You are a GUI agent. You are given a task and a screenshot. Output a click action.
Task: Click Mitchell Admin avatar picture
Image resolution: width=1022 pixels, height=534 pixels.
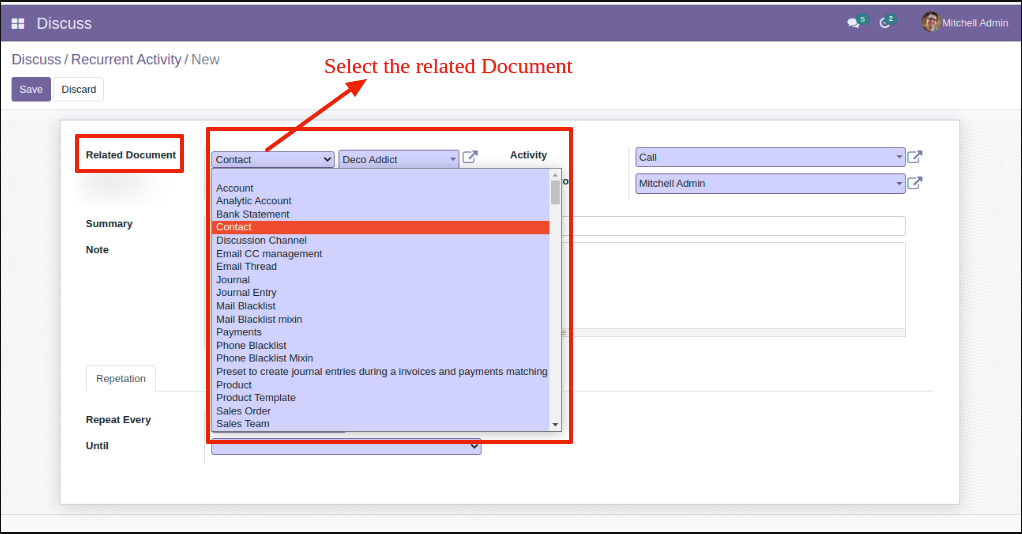931,22
